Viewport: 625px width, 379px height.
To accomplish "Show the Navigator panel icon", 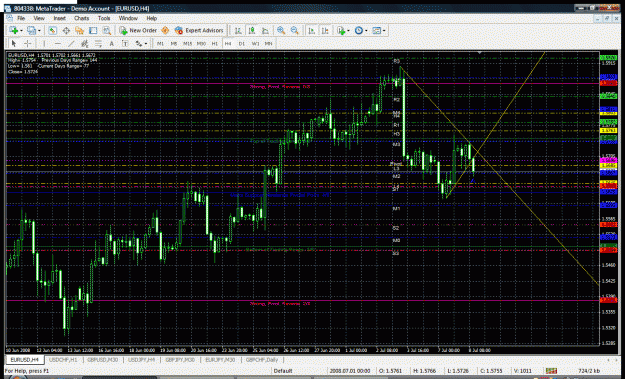I will [x=79, y=30].
